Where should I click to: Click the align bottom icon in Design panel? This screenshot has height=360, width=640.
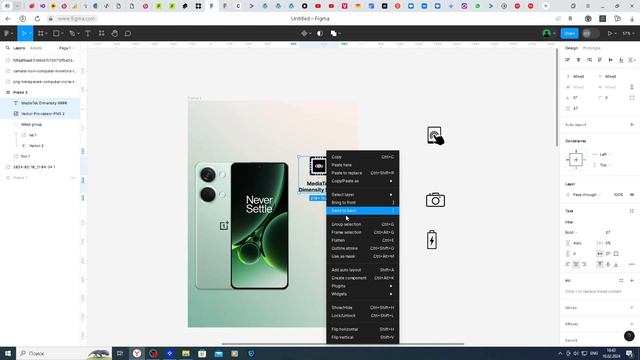click(x=621, y=60)
